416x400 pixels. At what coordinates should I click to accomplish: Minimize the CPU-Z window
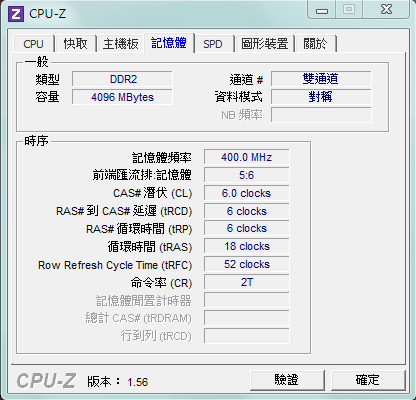pos(322,10)
